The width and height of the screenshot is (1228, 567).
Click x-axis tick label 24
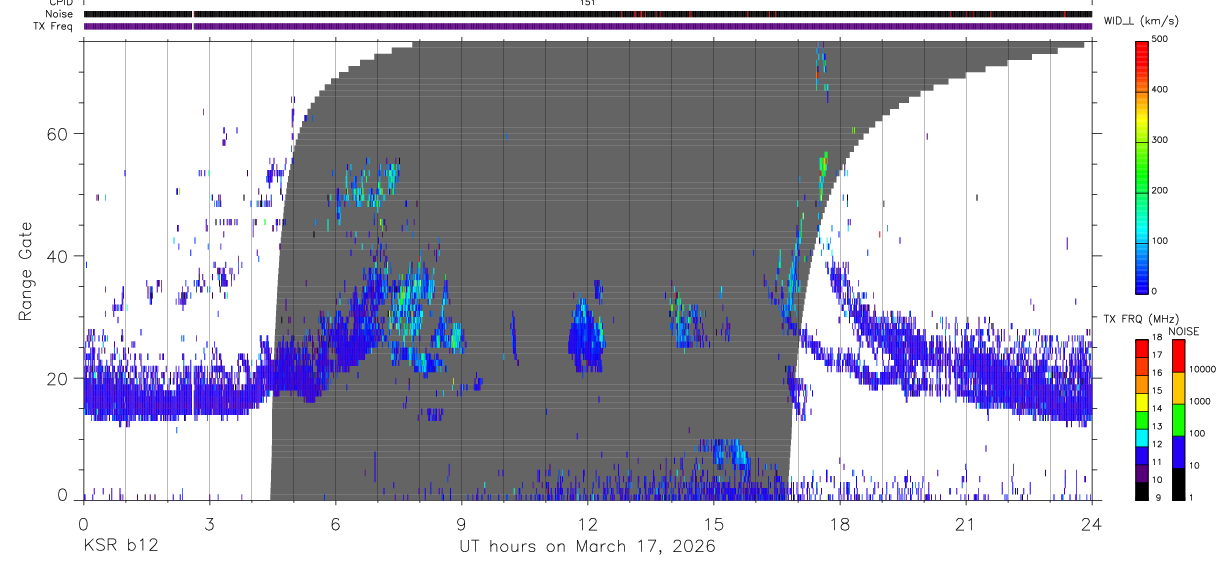(x=1091, y=523)
